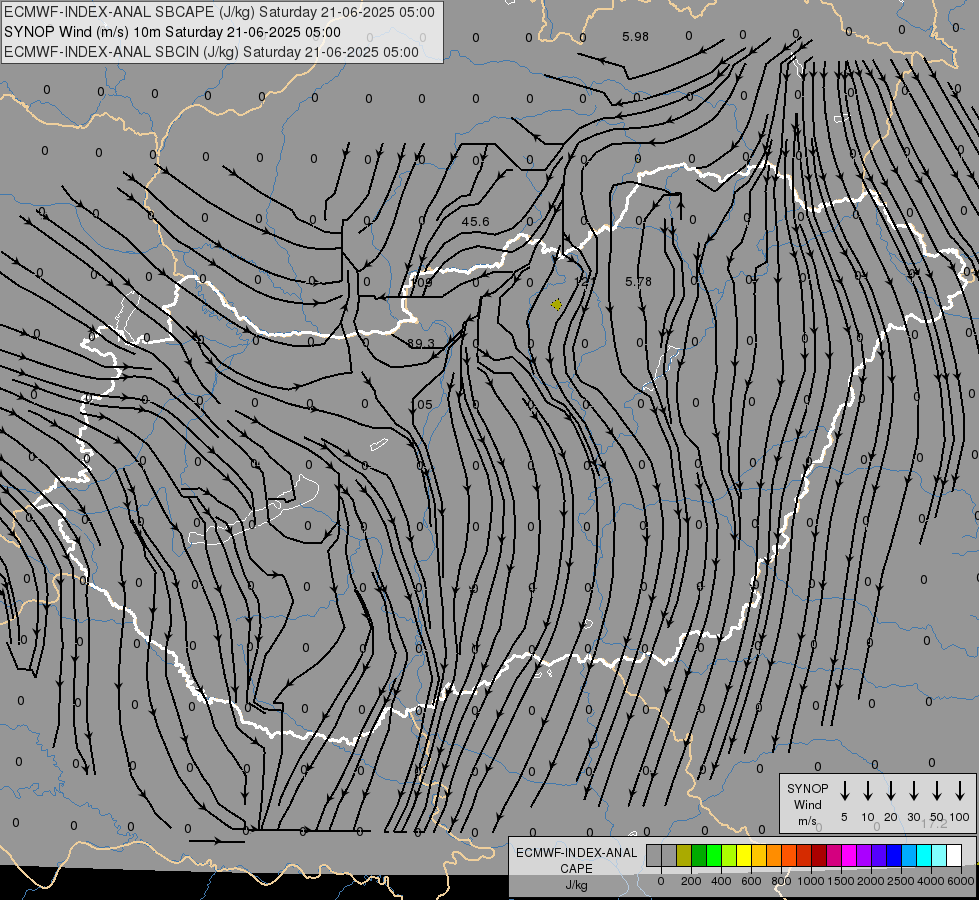This screenshot has height=900, width=979.
Task: Click the SBCAPE title line in header
Action: pyautogui.click(x=219, y=12)
